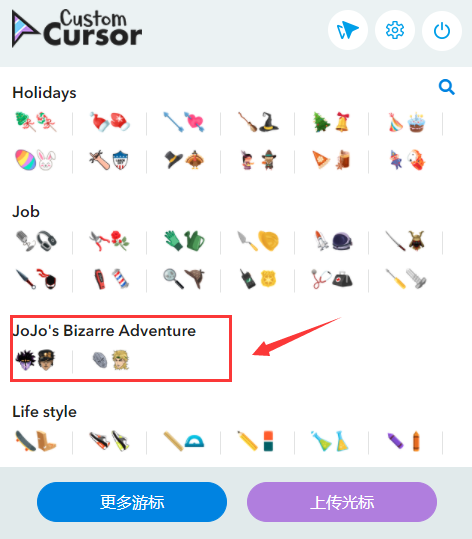Click the blue 更多游标 button

[132, 502]
